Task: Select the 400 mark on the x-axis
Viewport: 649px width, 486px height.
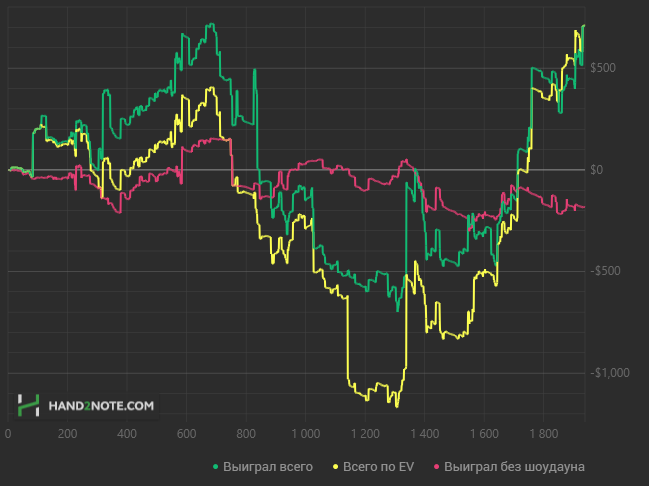Action: coord(127,433)
